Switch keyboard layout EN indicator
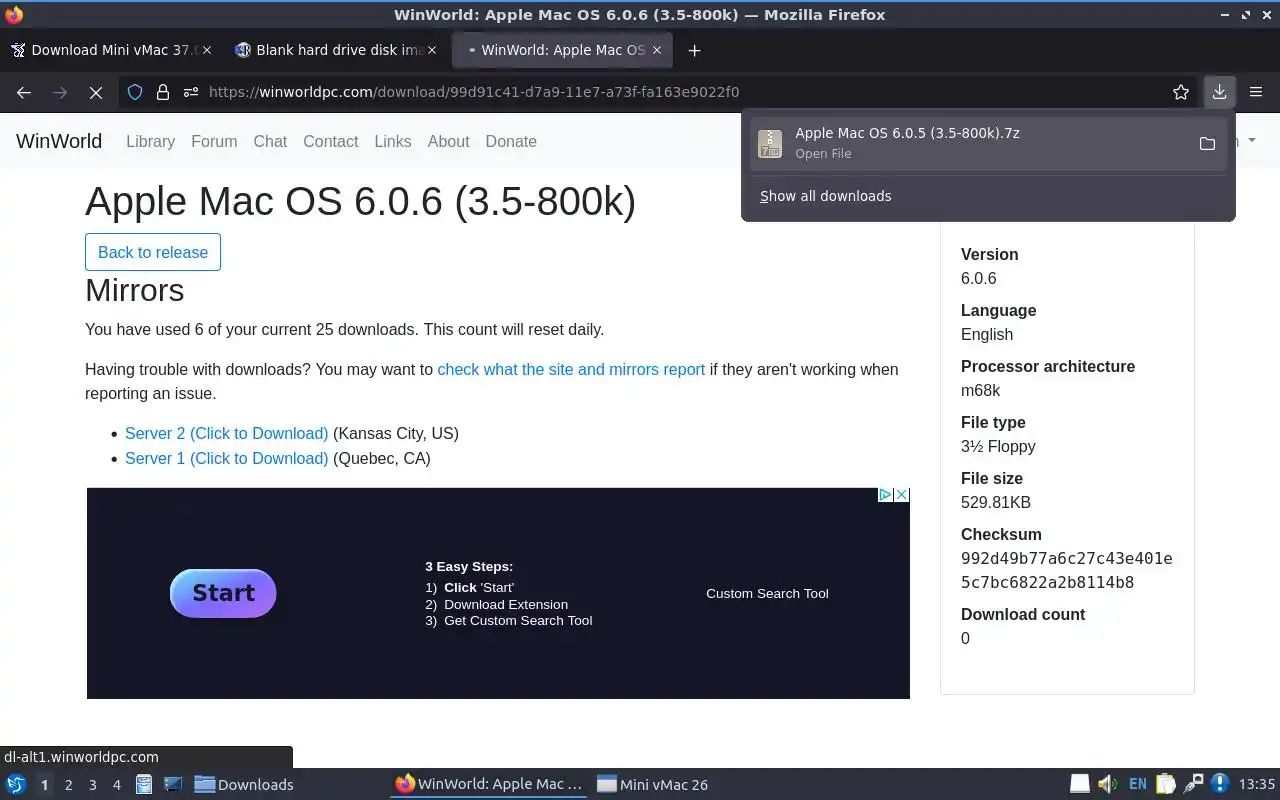 (x=1137, y=785)
